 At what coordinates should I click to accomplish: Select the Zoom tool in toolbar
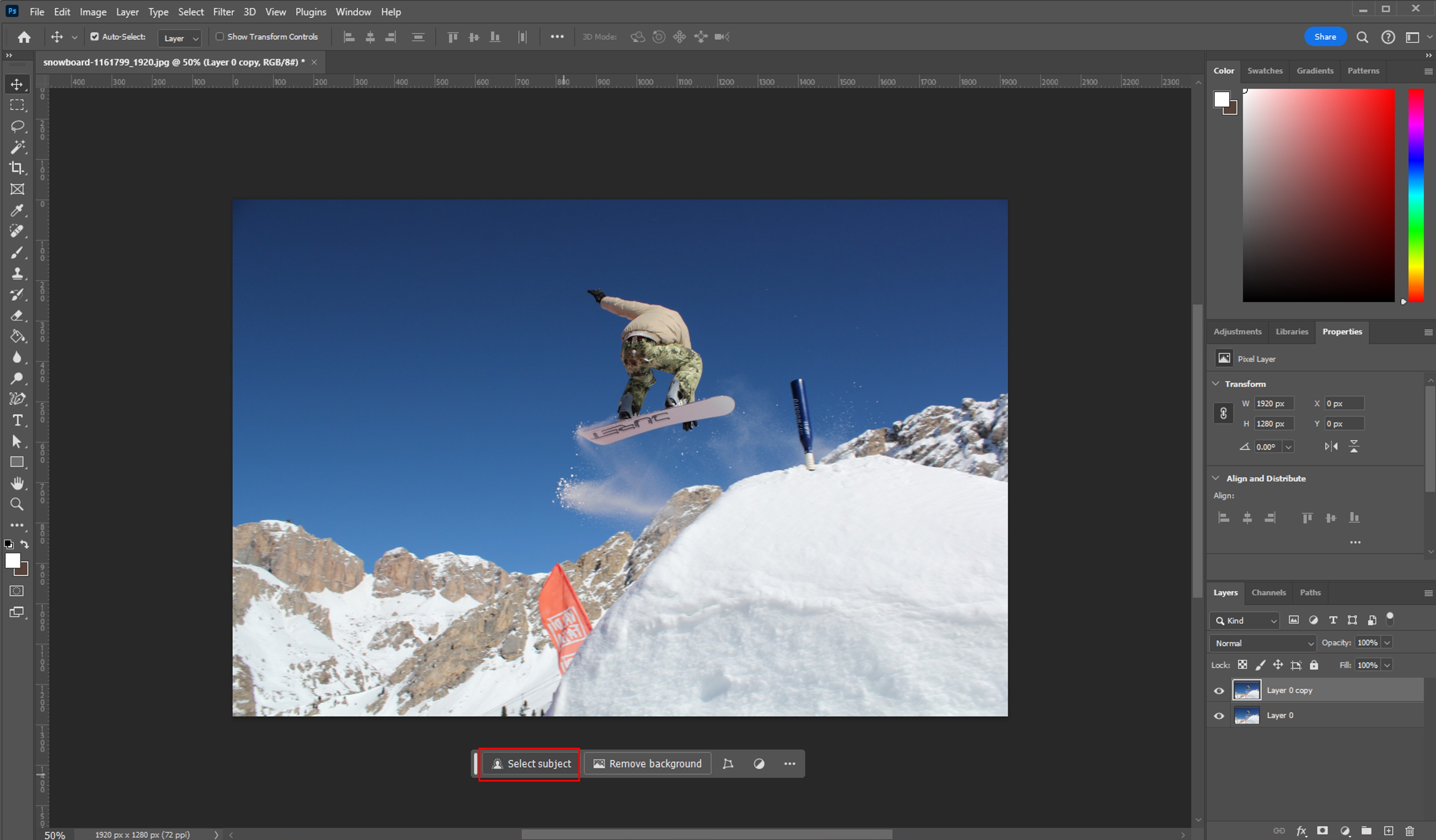(x=17, y=504)
